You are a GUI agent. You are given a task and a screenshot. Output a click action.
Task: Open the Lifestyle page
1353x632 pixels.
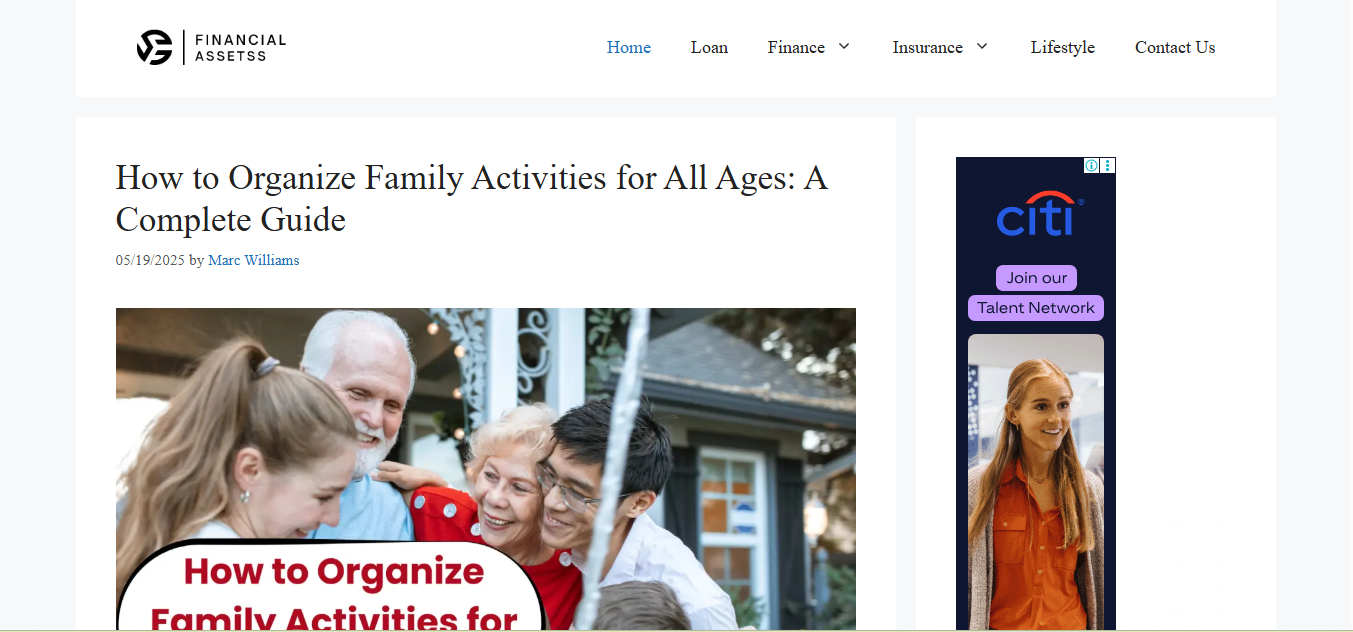coord(1063,47)
